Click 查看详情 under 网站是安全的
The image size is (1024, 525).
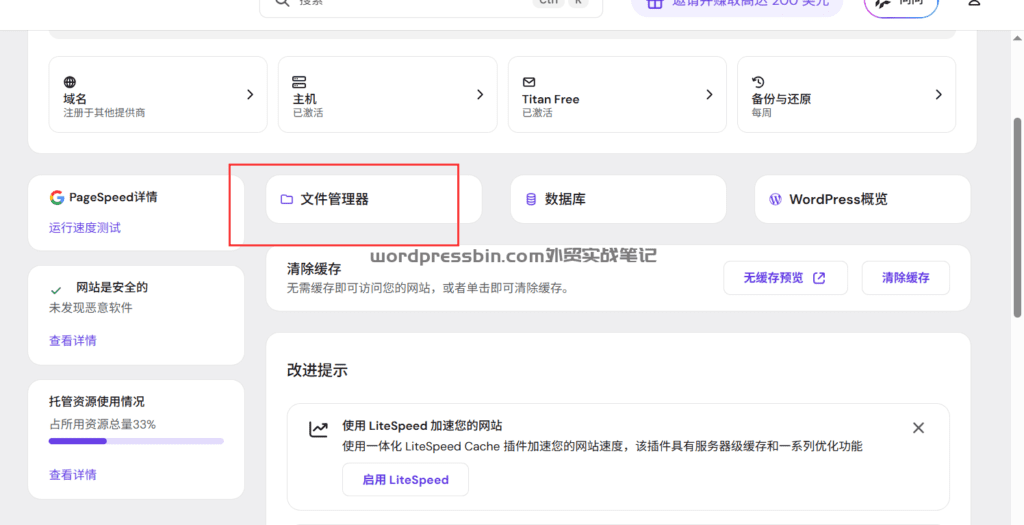point(72,341)
